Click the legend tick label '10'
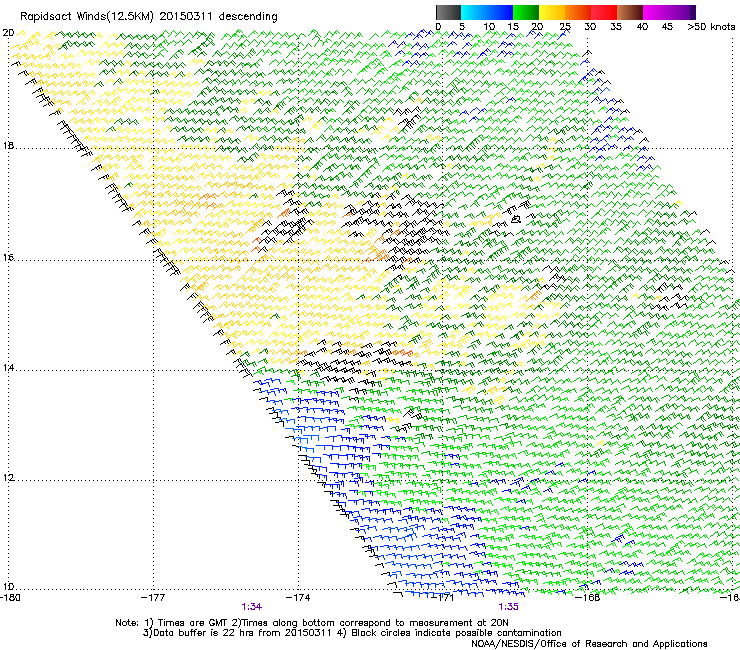 (489, 27)
